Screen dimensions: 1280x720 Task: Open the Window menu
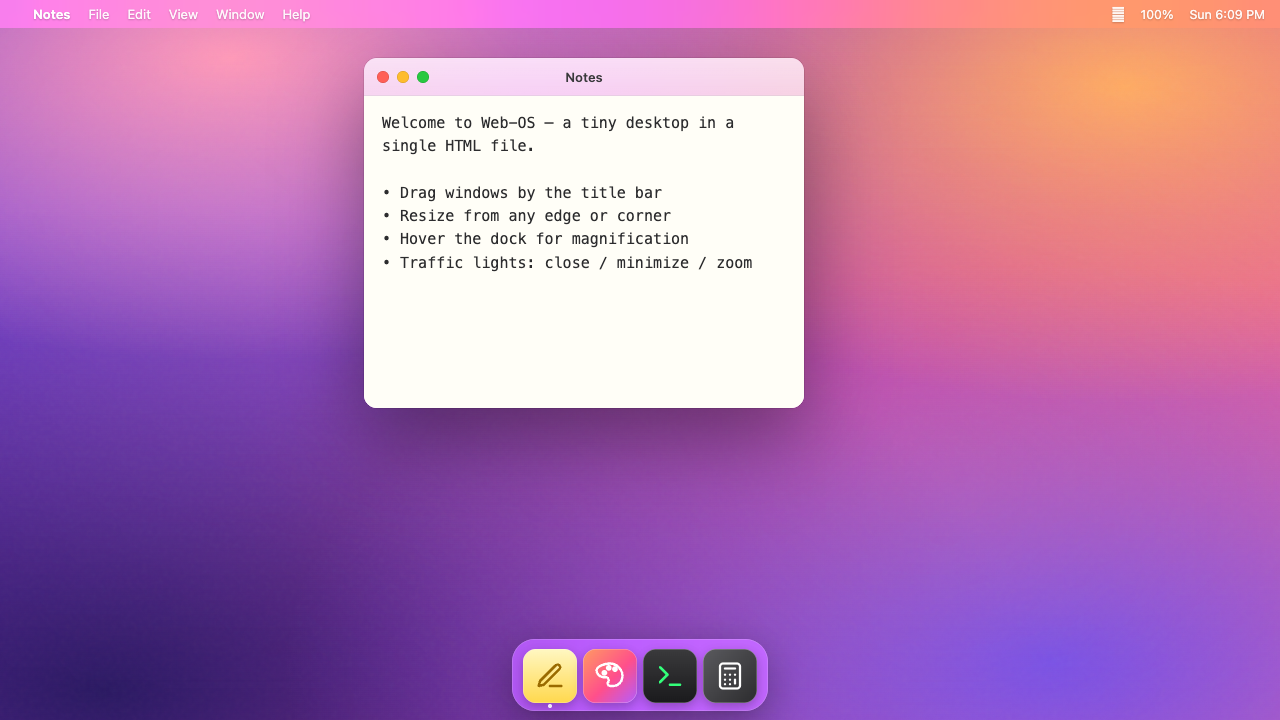pyautogui.click(x=240, y=14)
